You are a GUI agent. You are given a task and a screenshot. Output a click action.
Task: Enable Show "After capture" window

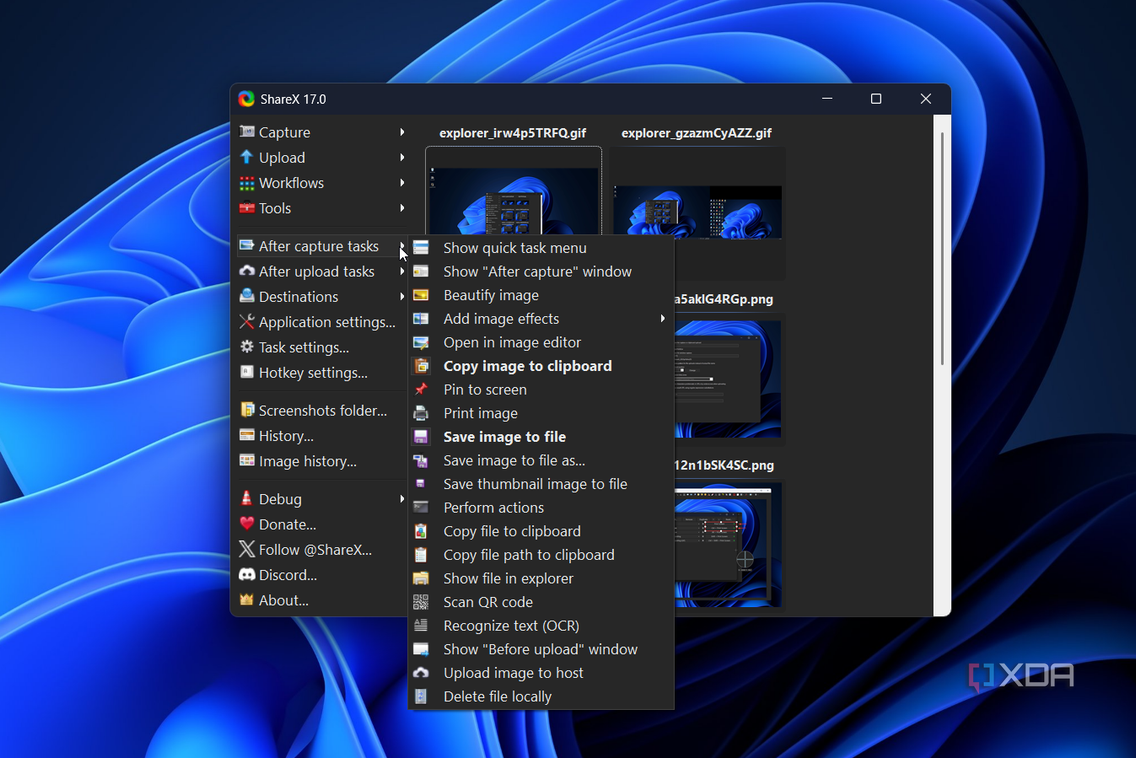click(x=541, y=272)
